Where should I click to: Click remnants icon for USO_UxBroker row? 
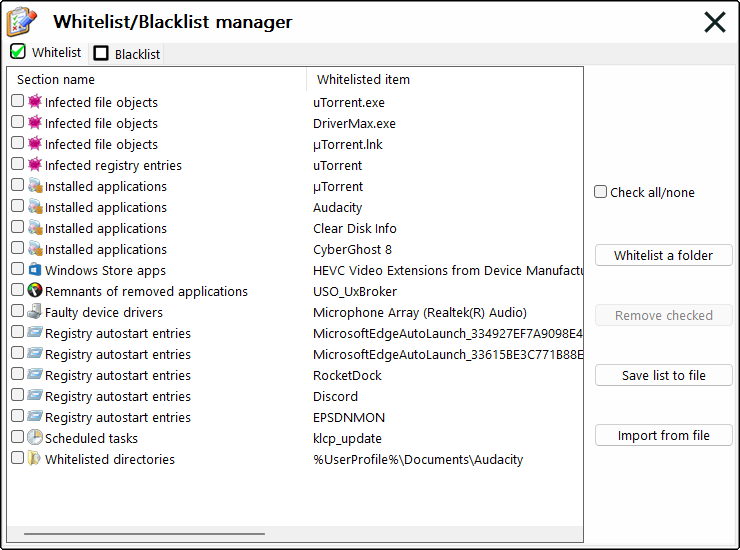point(34,290)
